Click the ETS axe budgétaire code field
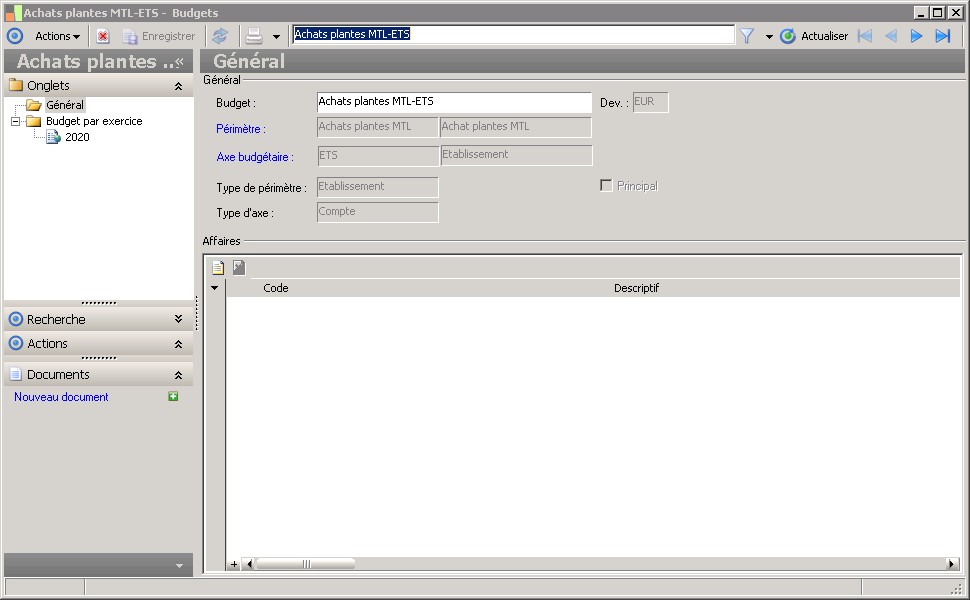The width and height of the screenshot is (970, 600). [x=377, y=155]
